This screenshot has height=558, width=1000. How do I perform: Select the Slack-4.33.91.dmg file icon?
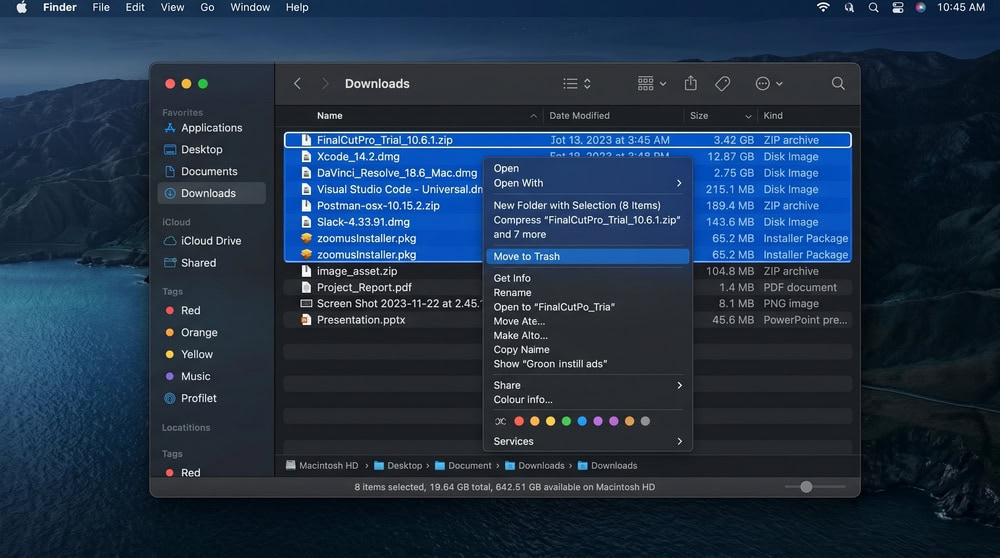[x=306, y=222]
